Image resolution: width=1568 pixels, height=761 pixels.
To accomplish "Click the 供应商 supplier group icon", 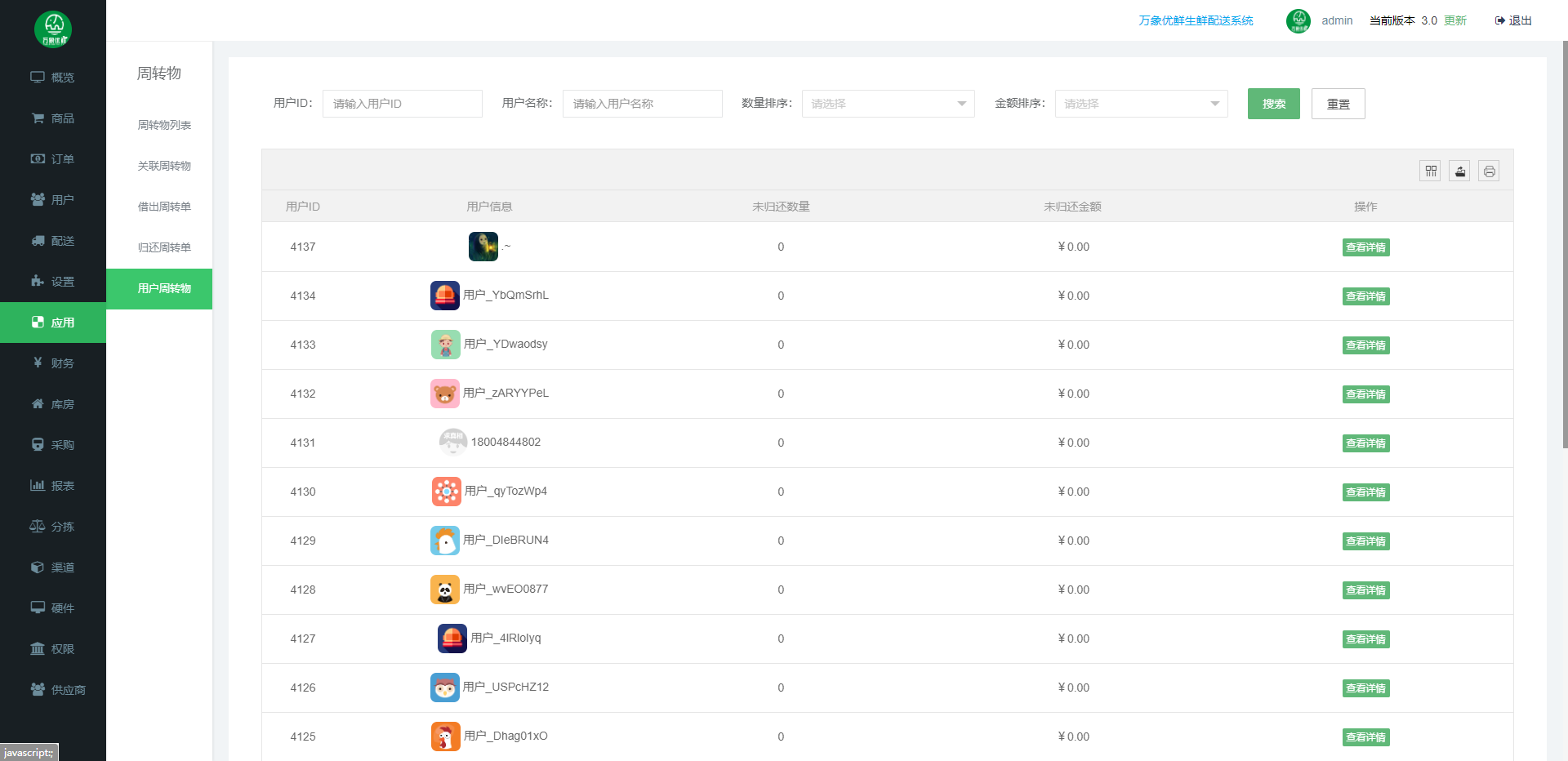I will coord(38,689).
